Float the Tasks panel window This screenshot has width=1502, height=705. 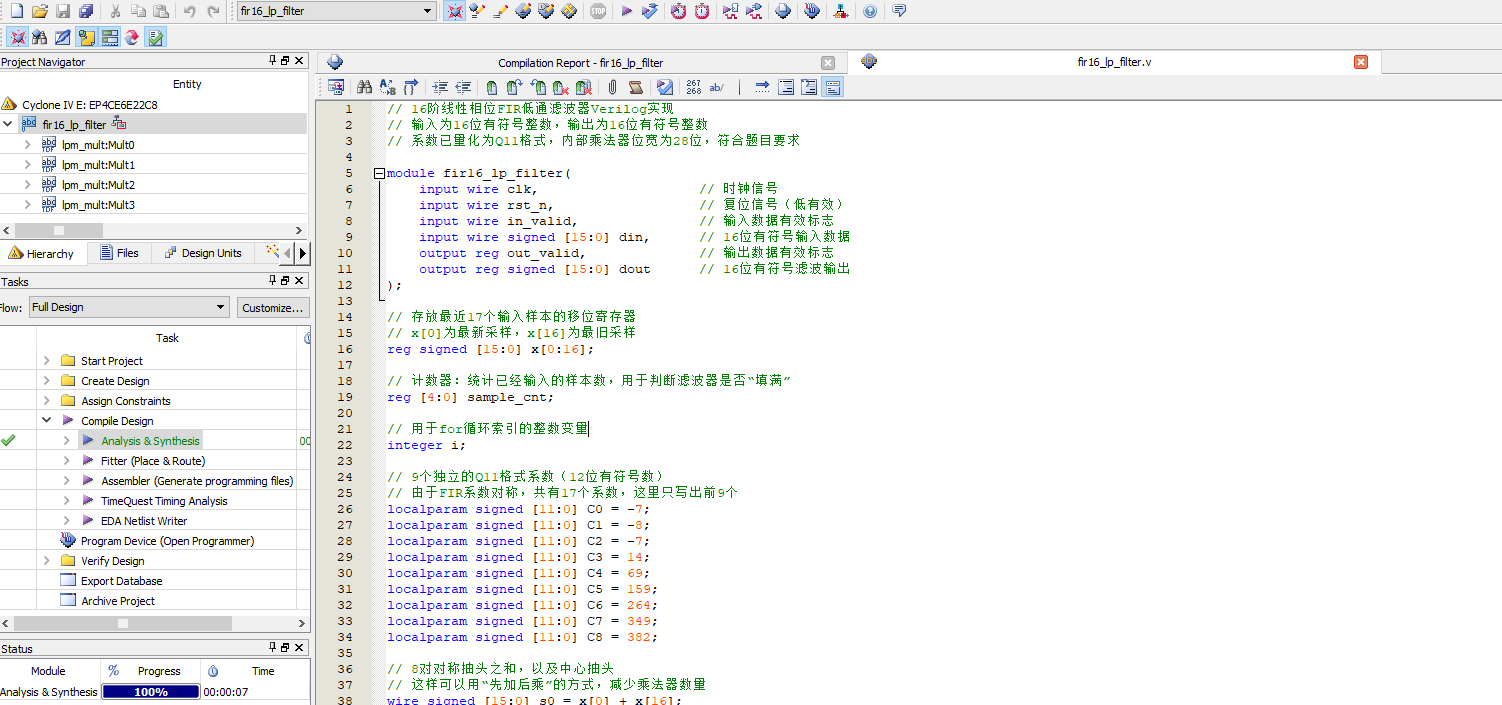click(285, 281)
